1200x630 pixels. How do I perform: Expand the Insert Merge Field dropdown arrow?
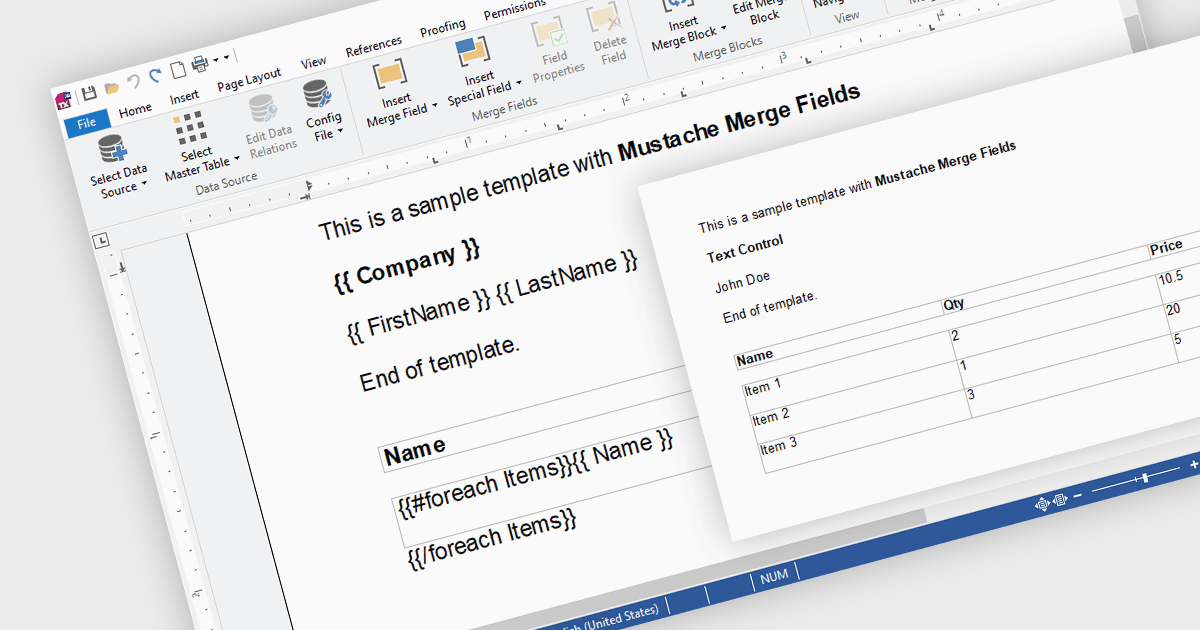click(x=434, y=107)
